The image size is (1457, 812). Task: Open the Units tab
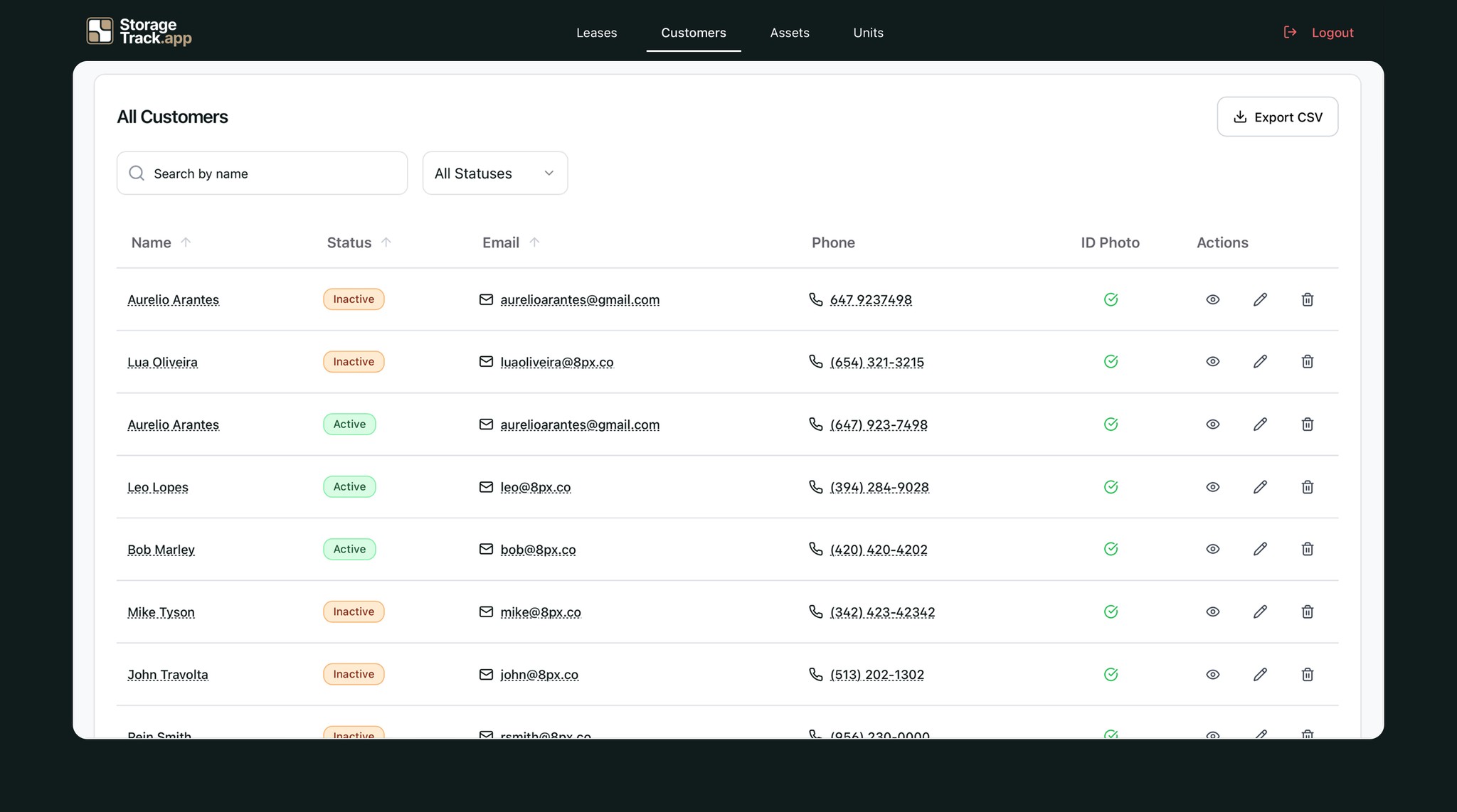(x=868, y=33)
